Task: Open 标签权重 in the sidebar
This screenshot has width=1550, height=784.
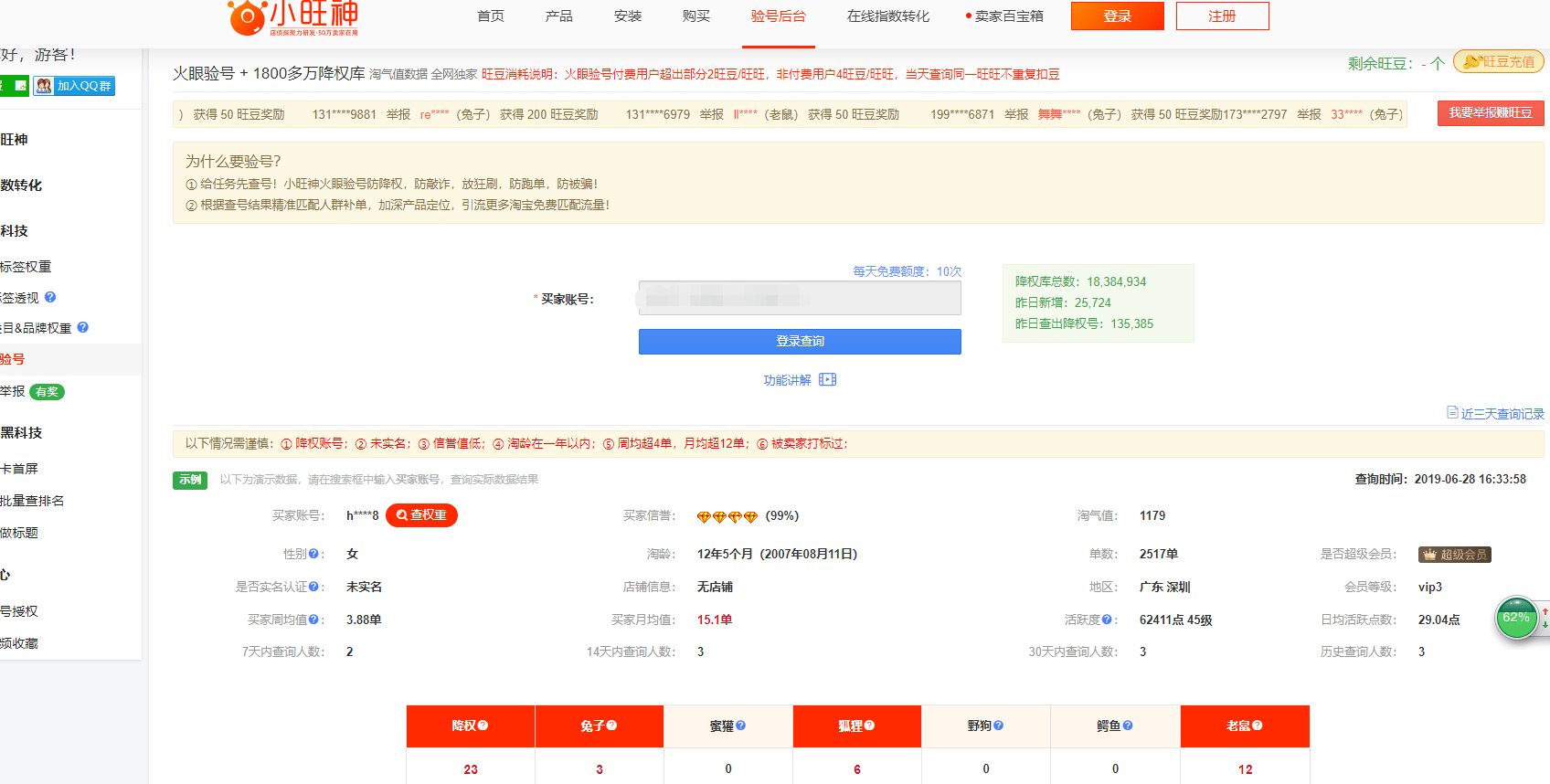Action: point(26,267)
